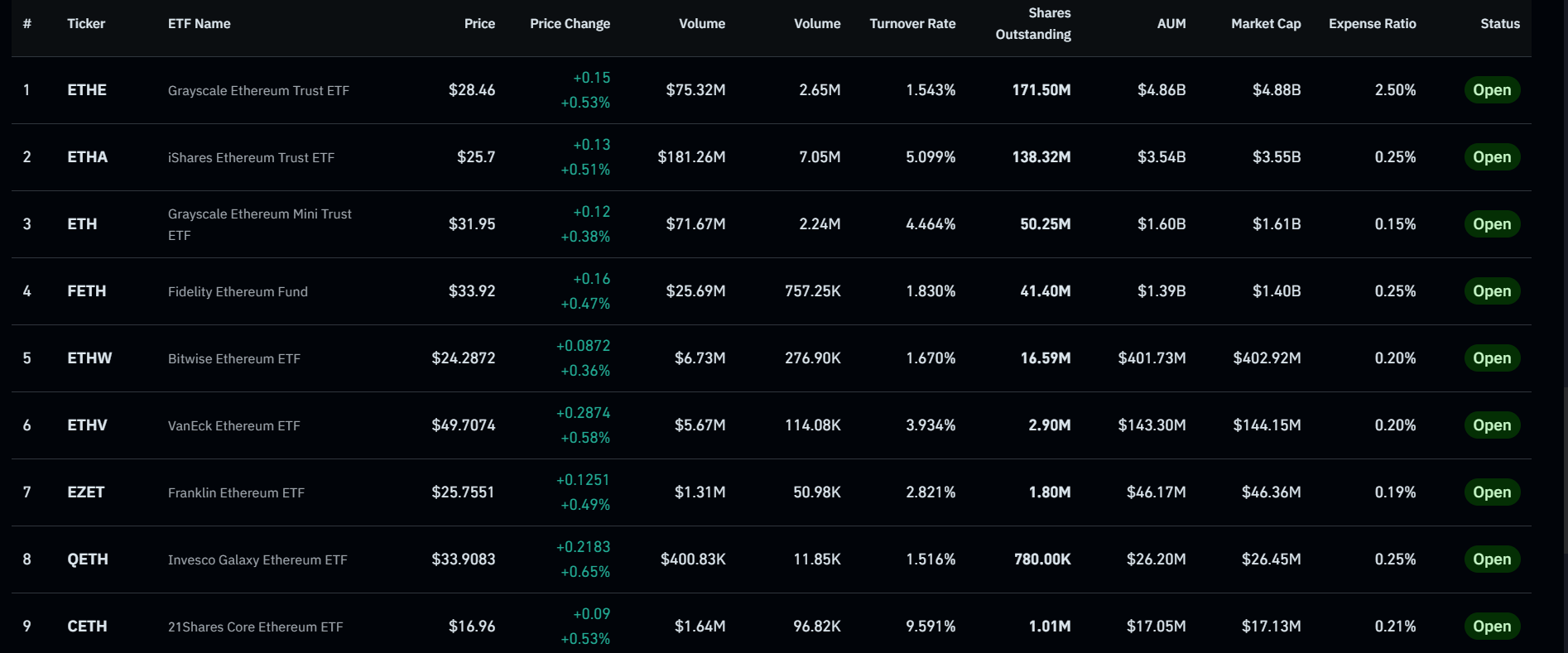Click the $401.73M AUM value
This screenshot has width=1568, height=653.
point(1152,358)
